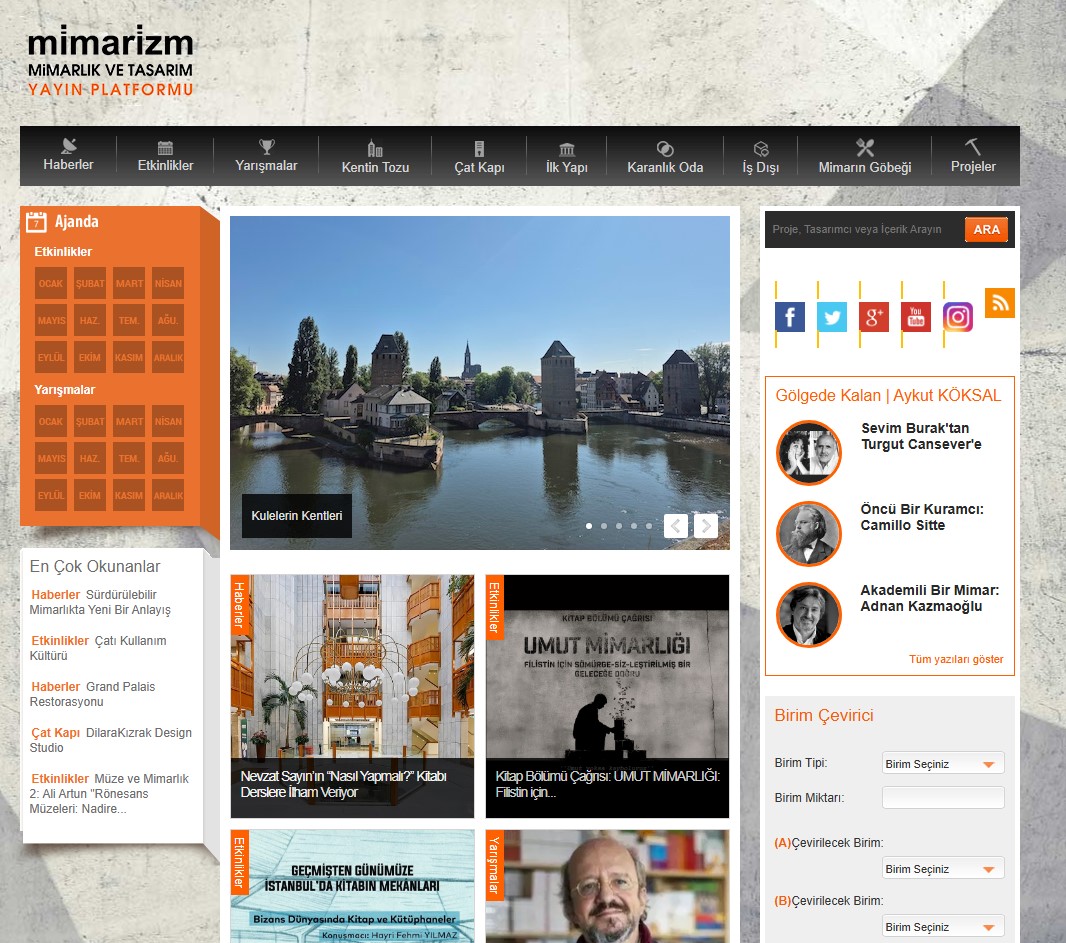The height and width of the screenshot is (943, 1066).
Task: Open the RSS feed icon
Action: (999, 303)
